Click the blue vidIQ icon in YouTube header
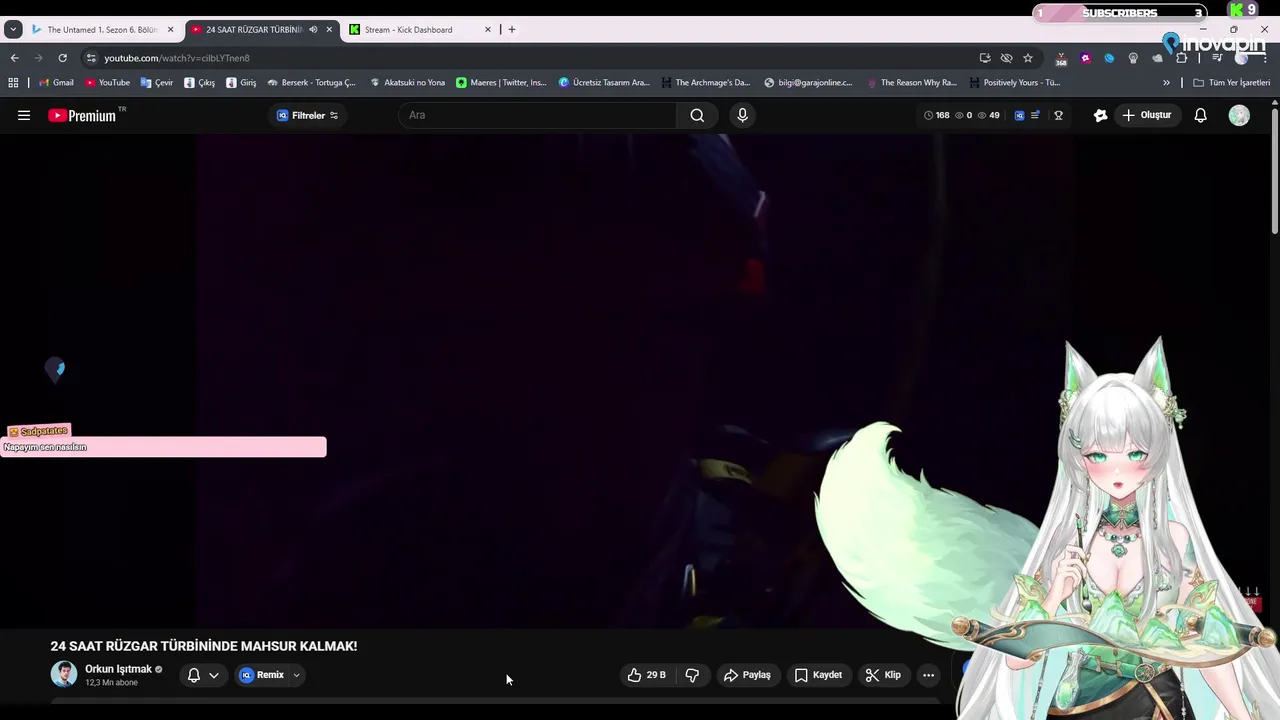 click(x=1019, y=115)
